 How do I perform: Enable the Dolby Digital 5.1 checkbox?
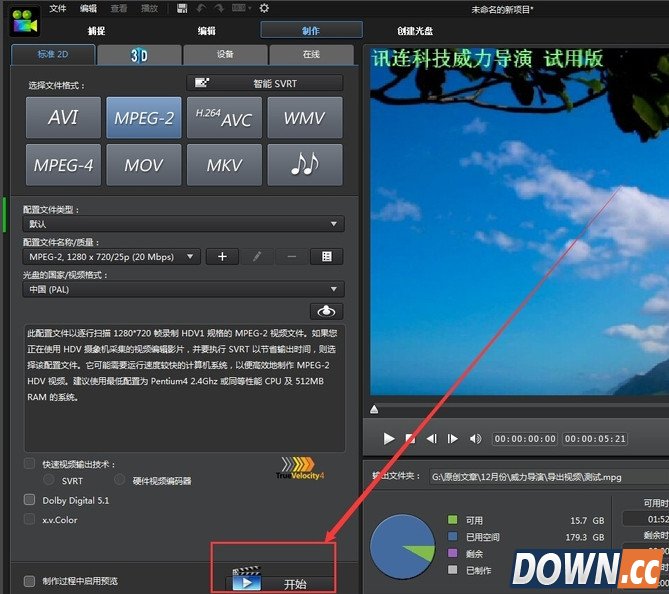pos(29,500)
